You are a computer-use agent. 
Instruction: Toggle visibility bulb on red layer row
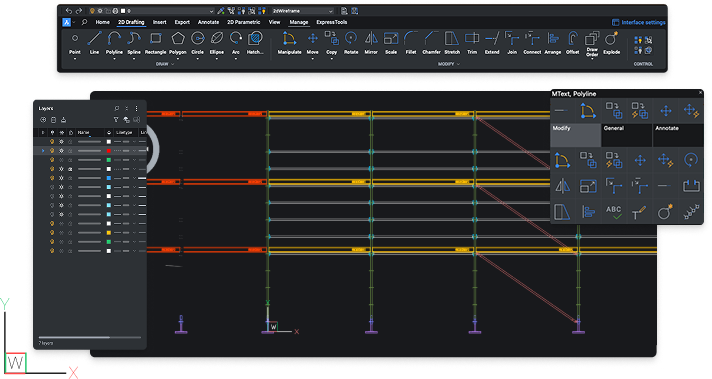(x=52, y=151)
